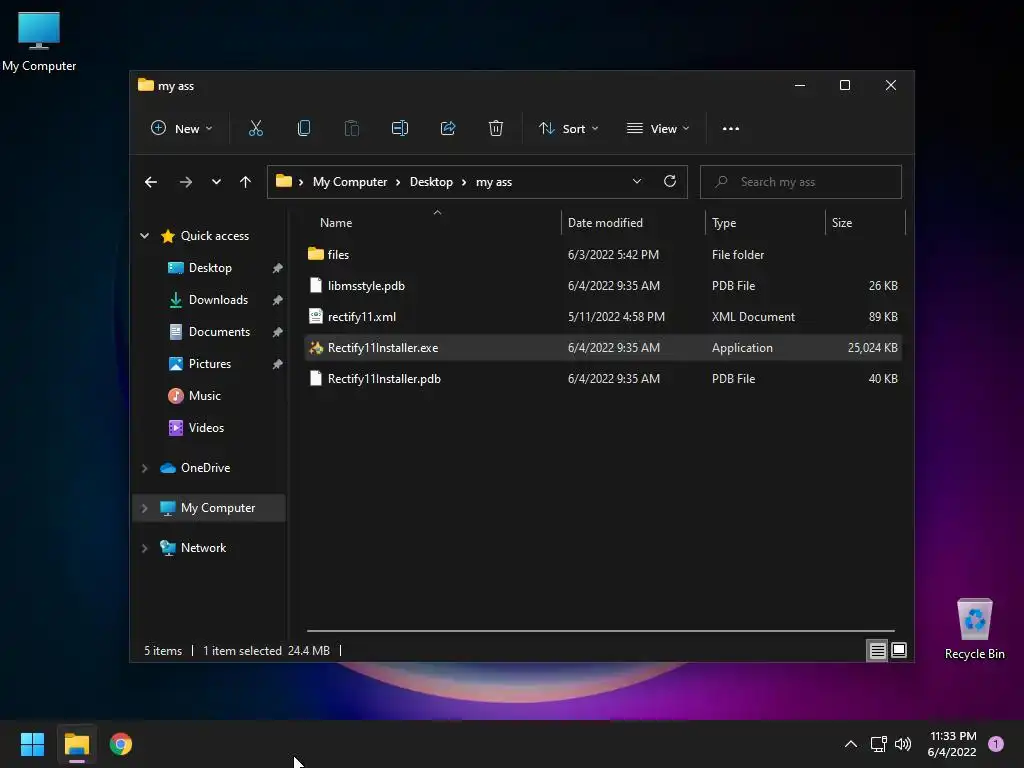Click the XML Document type cell

[753, 317]
